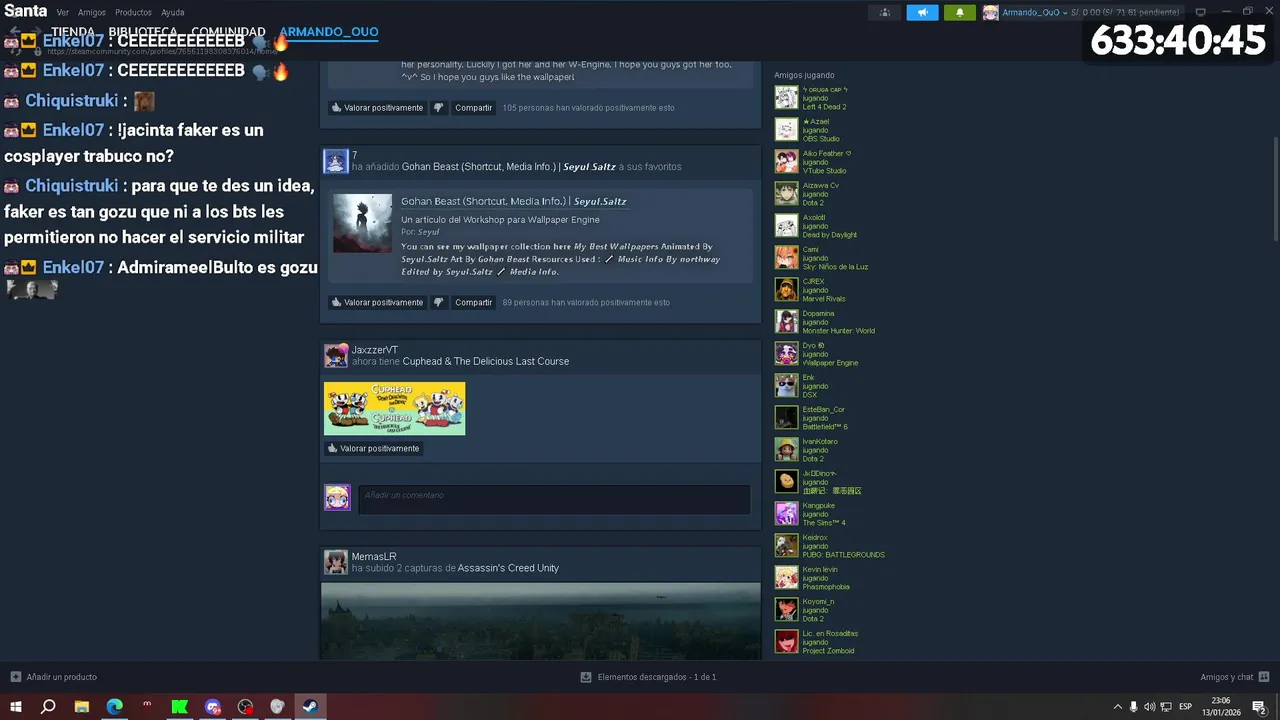1280x720 pixels.
Task: Open Amigos y chat panel
Action: (x=1235, y=677)
